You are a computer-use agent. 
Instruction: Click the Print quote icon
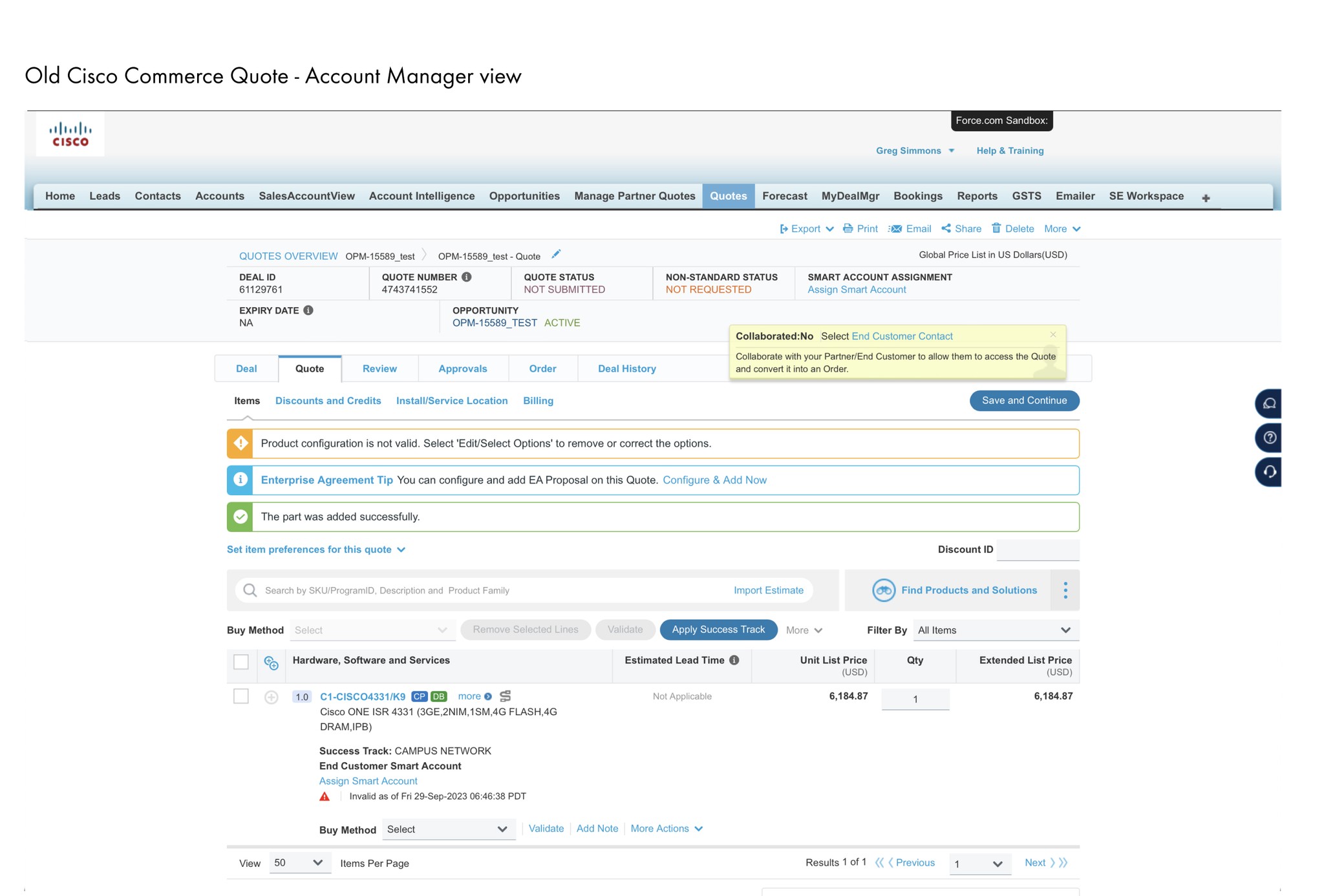click(x=848, y=228)
